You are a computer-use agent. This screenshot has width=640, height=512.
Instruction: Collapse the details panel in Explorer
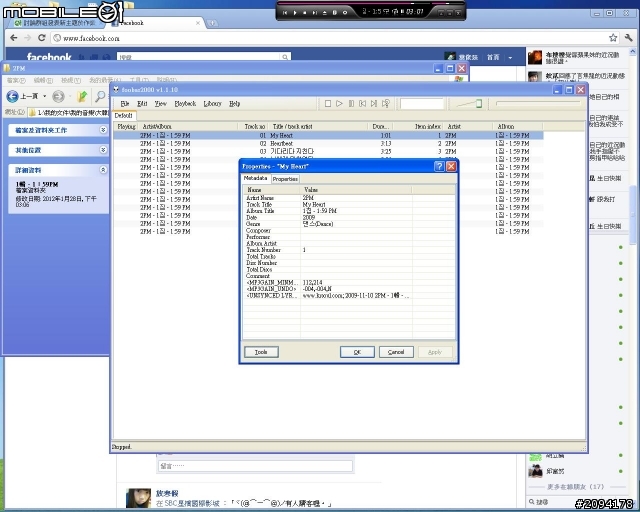point(103,169)
